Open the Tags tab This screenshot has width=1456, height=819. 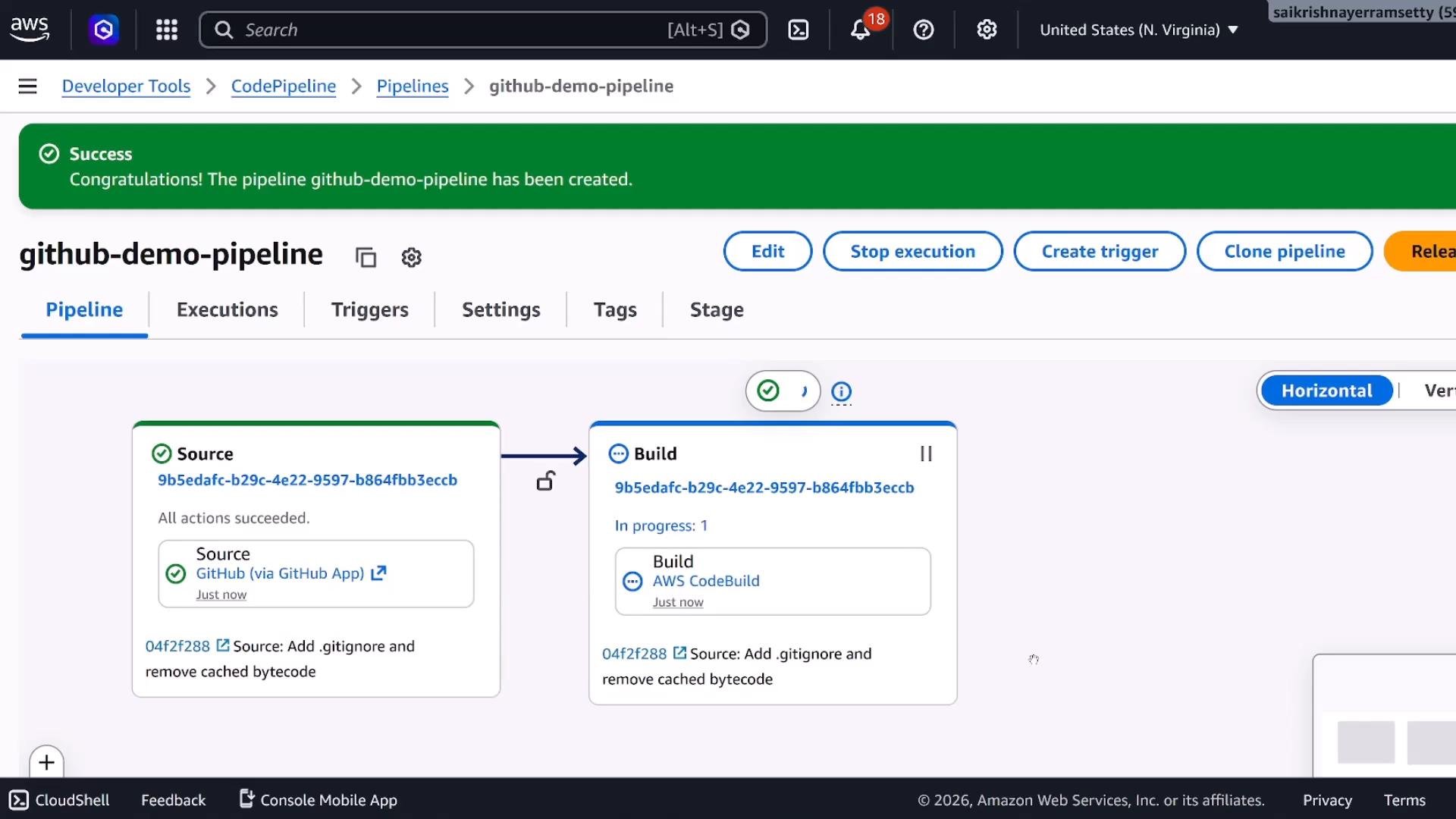(x=615, y=309)
